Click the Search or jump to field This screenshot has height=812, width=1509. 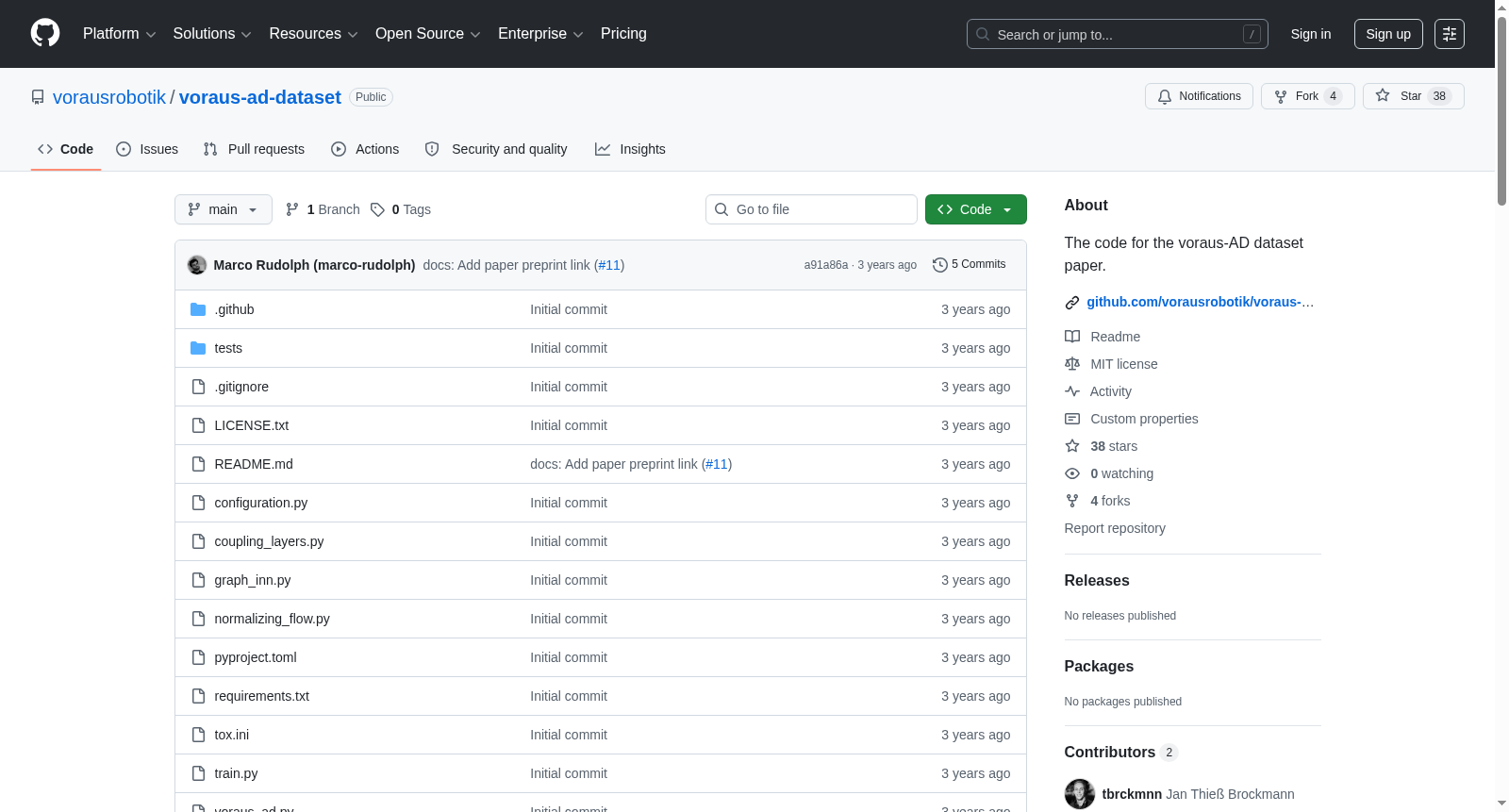click(1118, 34)
